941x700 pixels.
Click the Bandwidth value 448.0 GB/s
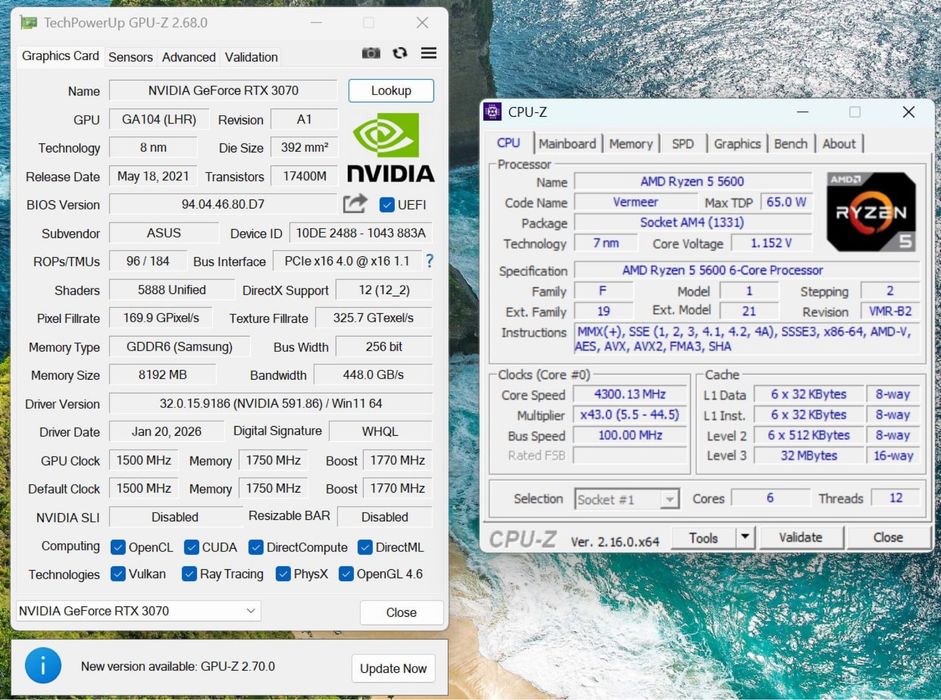[373, 375]
